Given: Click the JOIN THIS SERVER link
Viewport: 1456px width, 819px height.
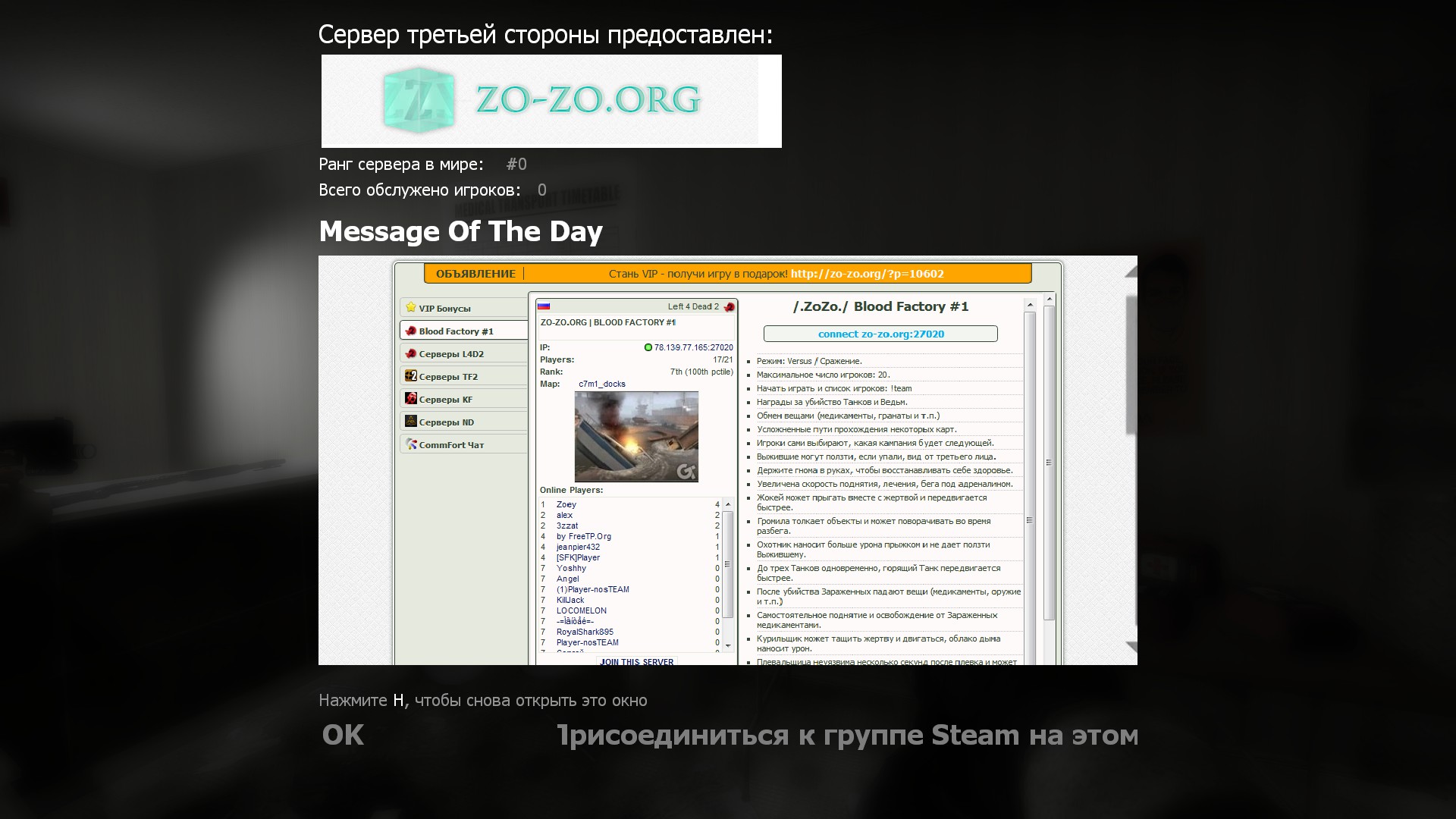Looking at the screenshot, I should [x=636, y=661].
